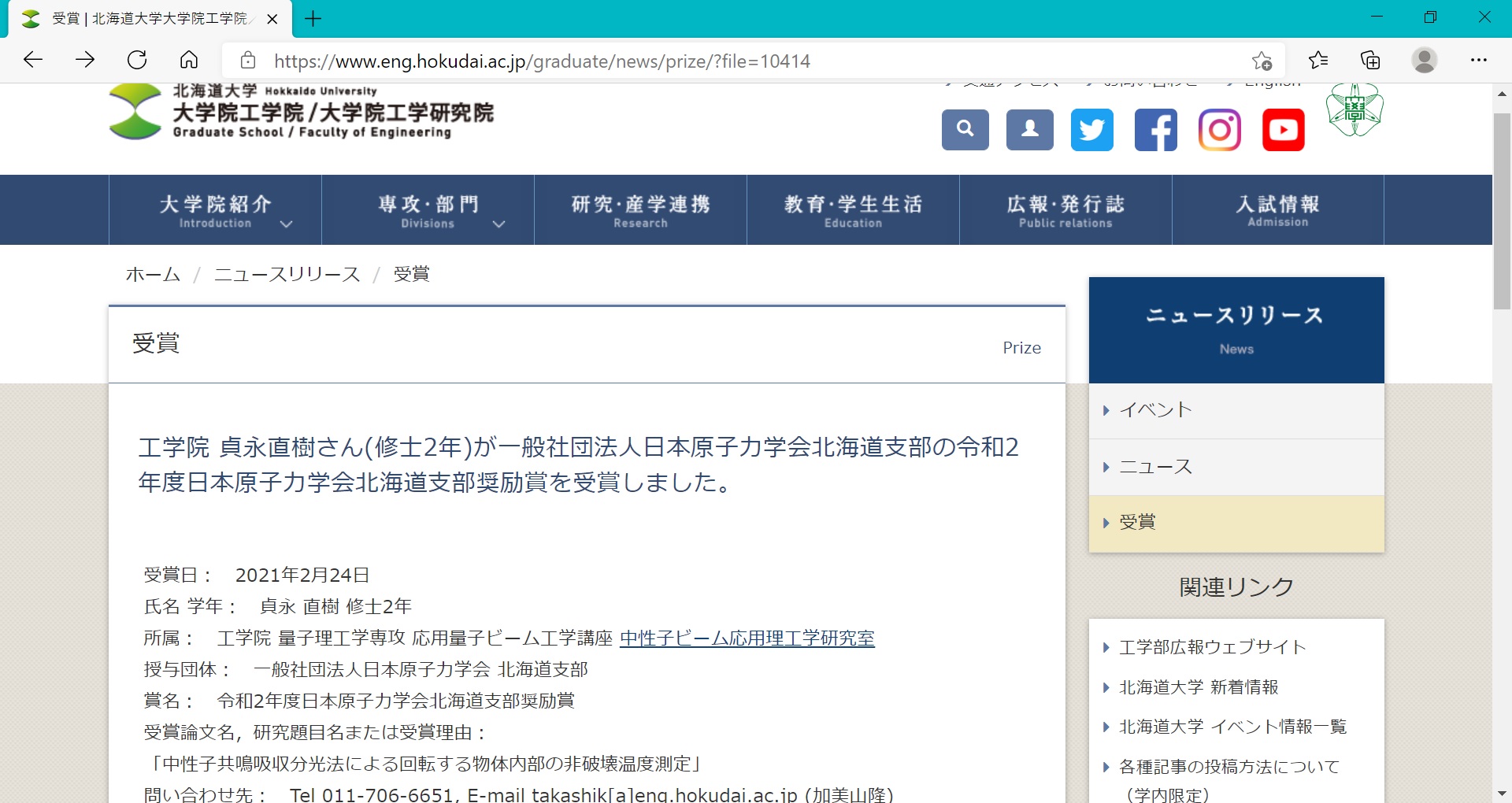Close the current browser tab
This screenshot has height=803, width=1512.
tap(272, 19)
